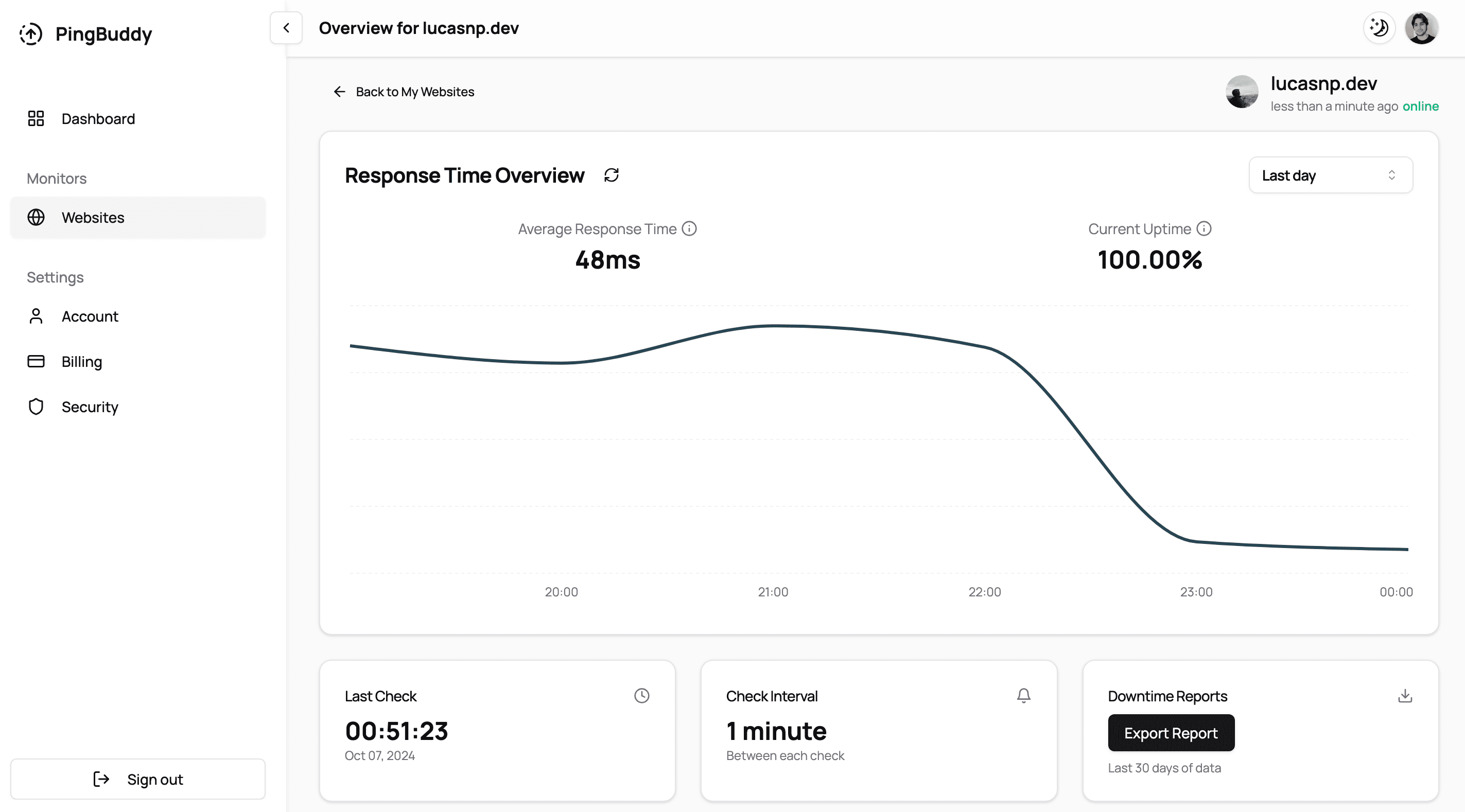
Task: Click the green online status text
Action: (x=1421, y=107)
